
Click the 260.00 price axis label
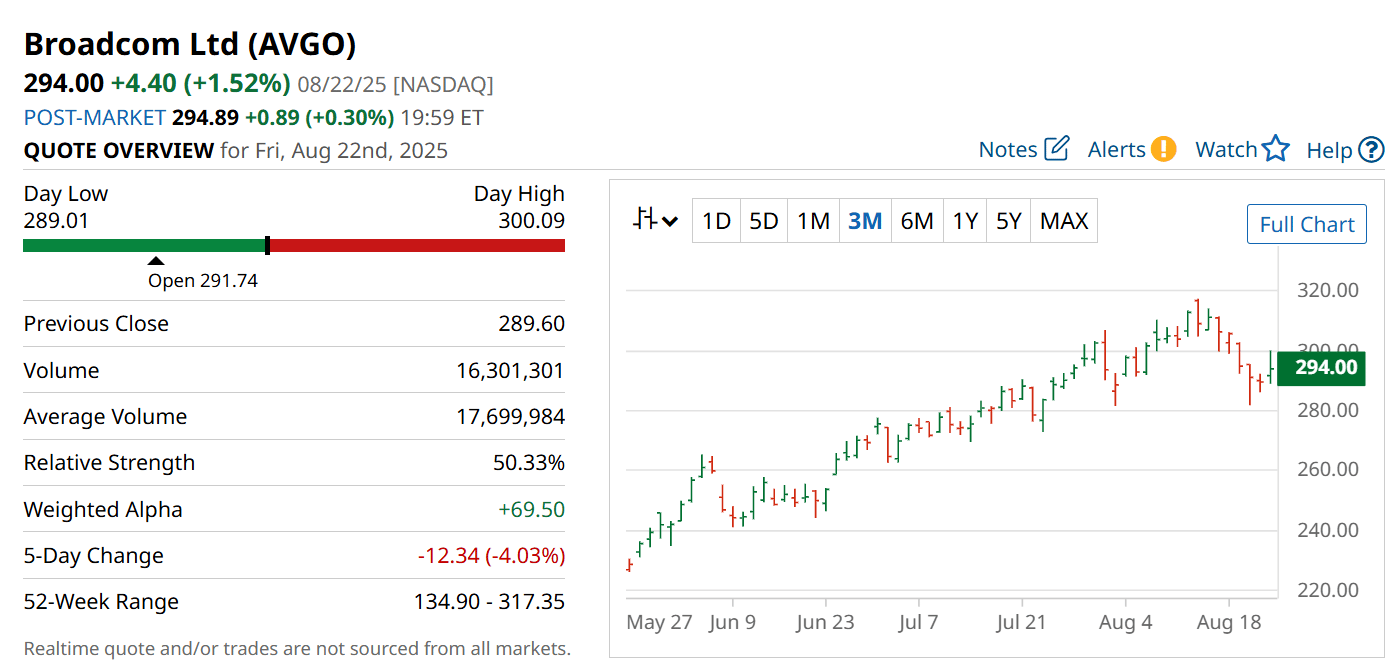tap(1326, 469)
